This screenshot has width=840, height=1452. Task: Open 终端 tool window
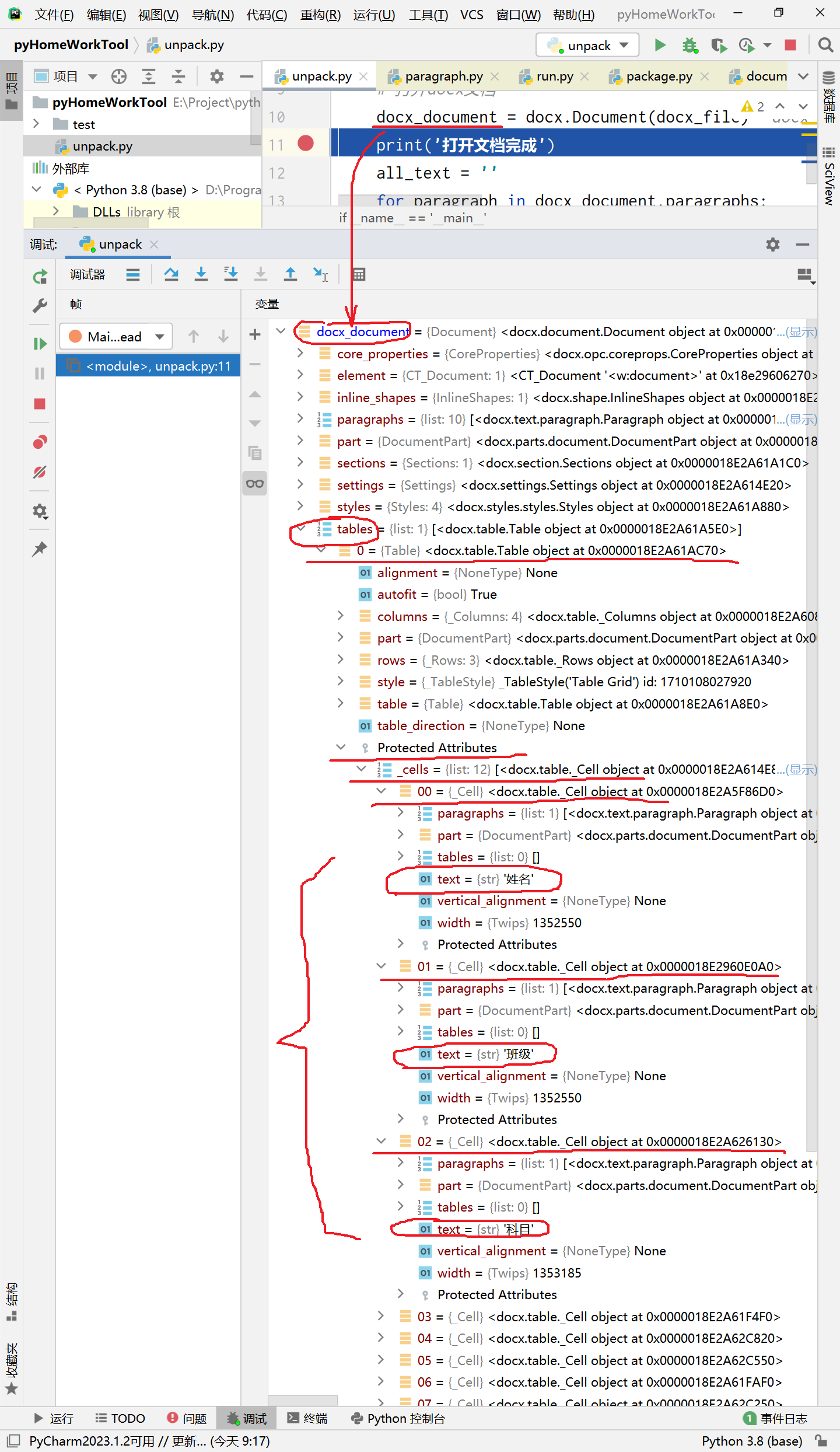(x=307, y=1418)
